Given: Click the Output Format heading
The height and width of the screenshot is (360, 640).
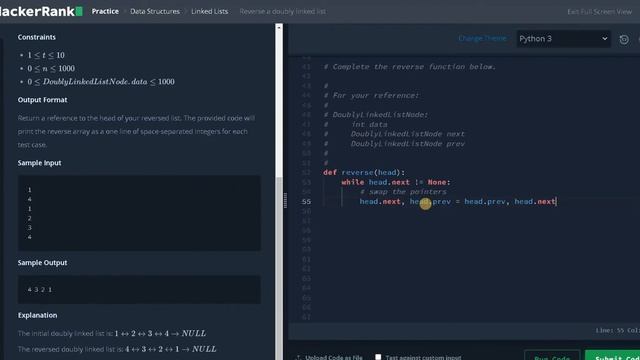Looking at the screenshot, I should pos(42,100).
